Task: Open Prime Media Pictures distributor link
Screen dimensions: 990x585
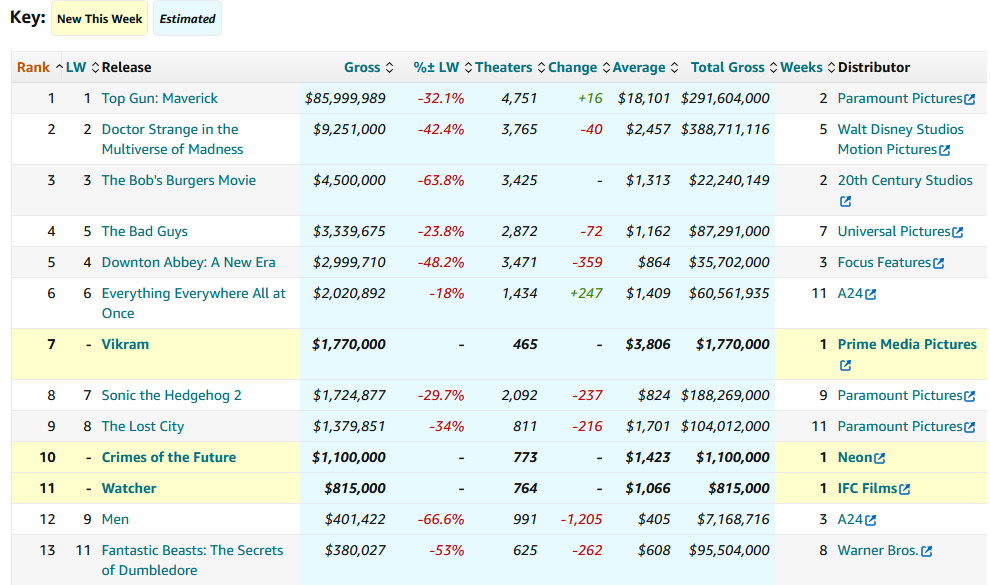Action: (x=907, y=345)
